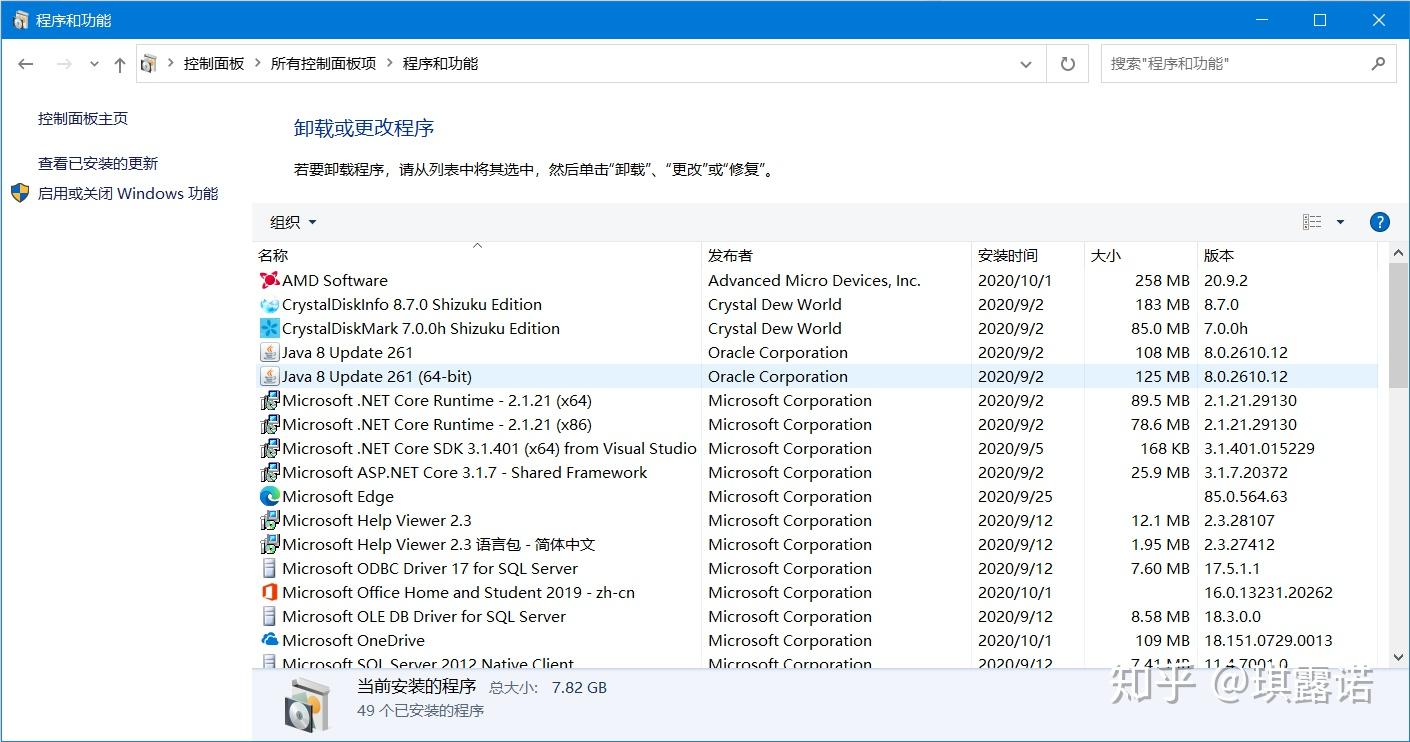The height and width of the screenshot is (742, 1410).
Task: Click the Microsoft .NET Core Runtime (x64) icon
Action: click(x=269, y=401)
